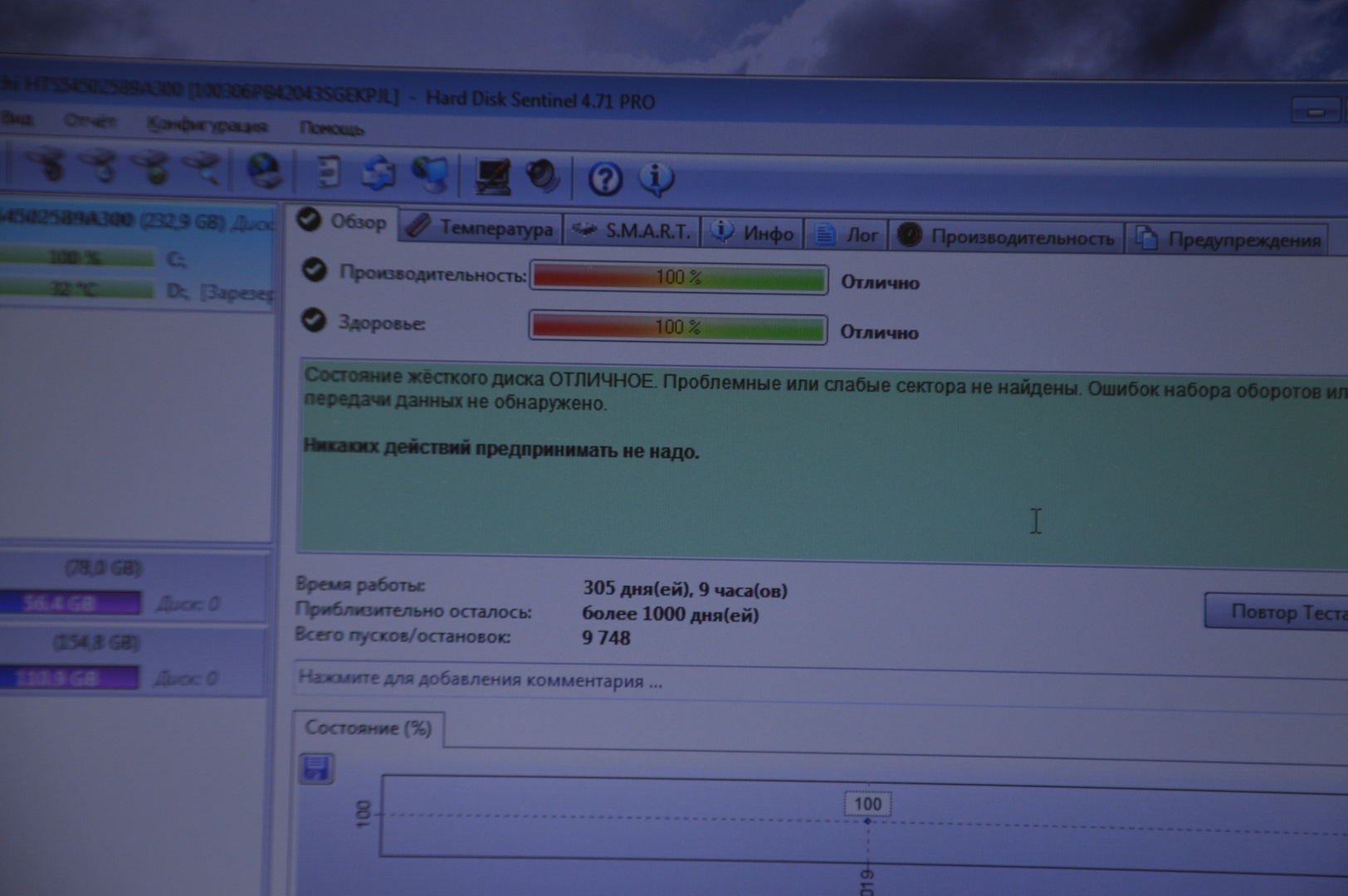Screen dimensions: 1348x896
Task: Switch to the S.M.A.R.T. tab
Action: point(632,231)
